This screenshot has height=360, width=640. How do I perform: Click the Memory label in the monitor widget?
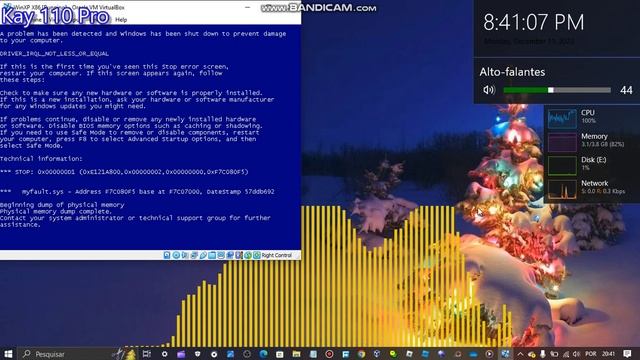(594, 136)
